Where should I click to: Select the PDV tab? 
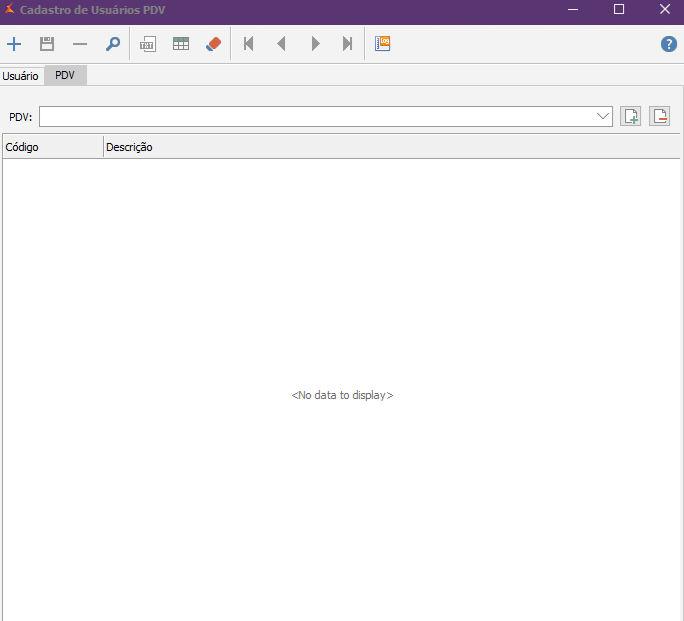(65, 76)
